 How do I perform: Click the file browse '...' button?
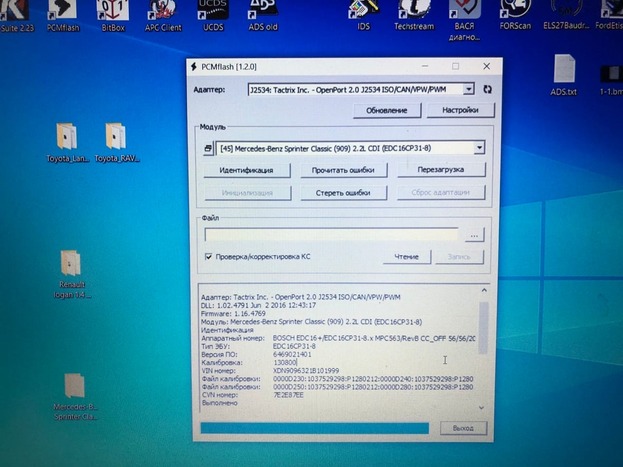point(474,234)
